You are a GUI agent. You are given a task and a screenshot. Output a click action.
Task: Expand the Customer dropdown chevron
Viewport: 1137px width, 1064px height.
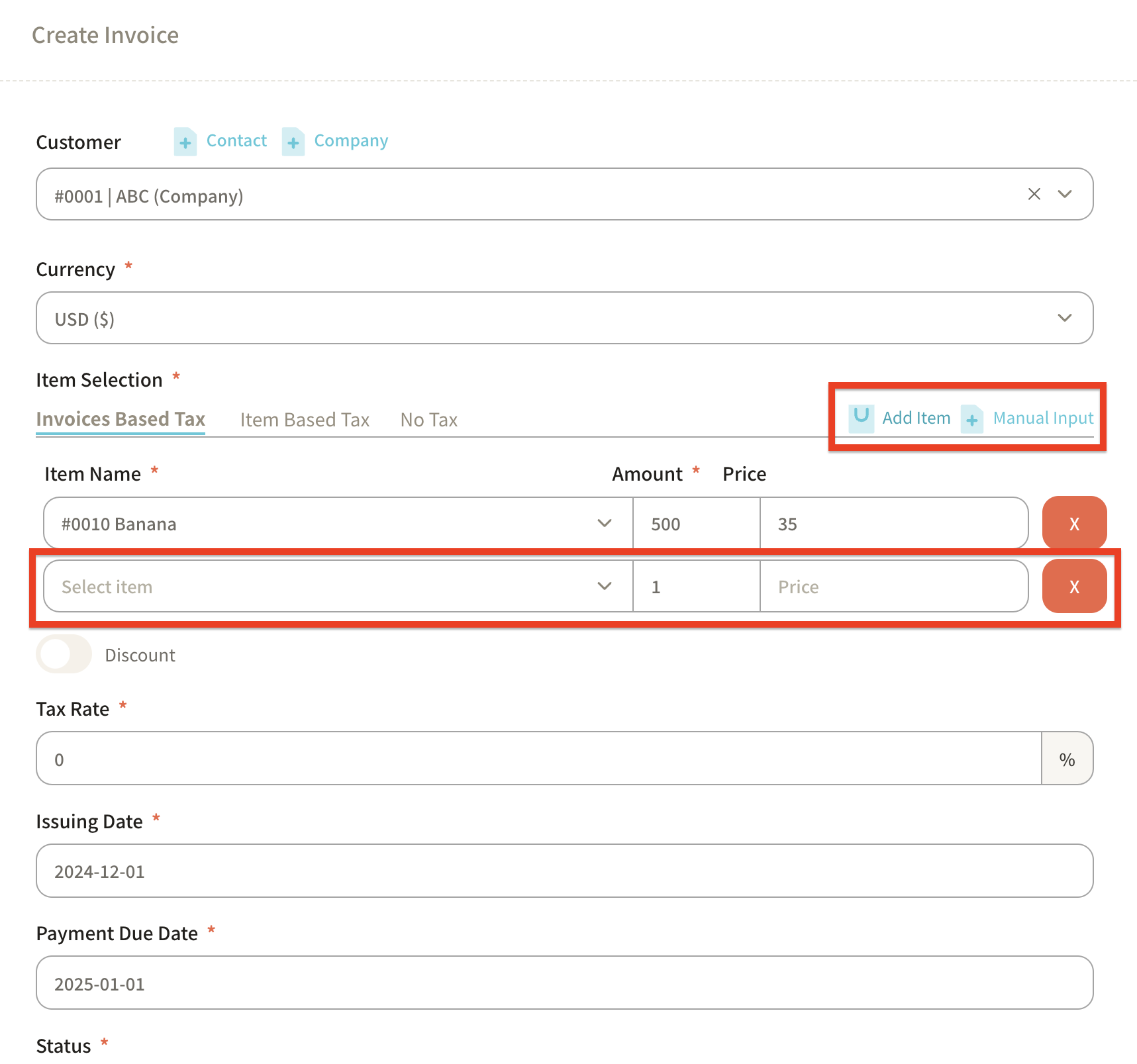click(x=1064, y=194)
